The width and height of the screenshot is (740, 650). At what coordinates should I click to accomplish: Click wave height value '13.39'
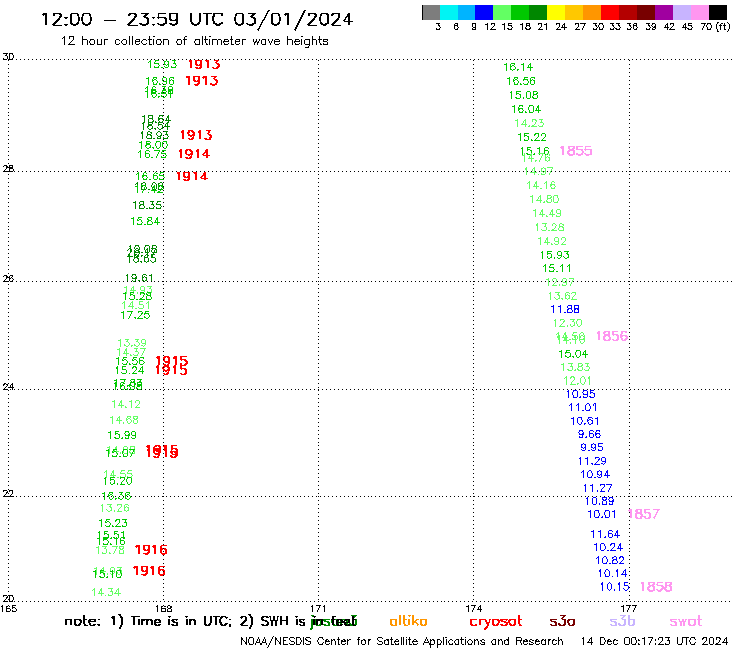pos(132,343)
